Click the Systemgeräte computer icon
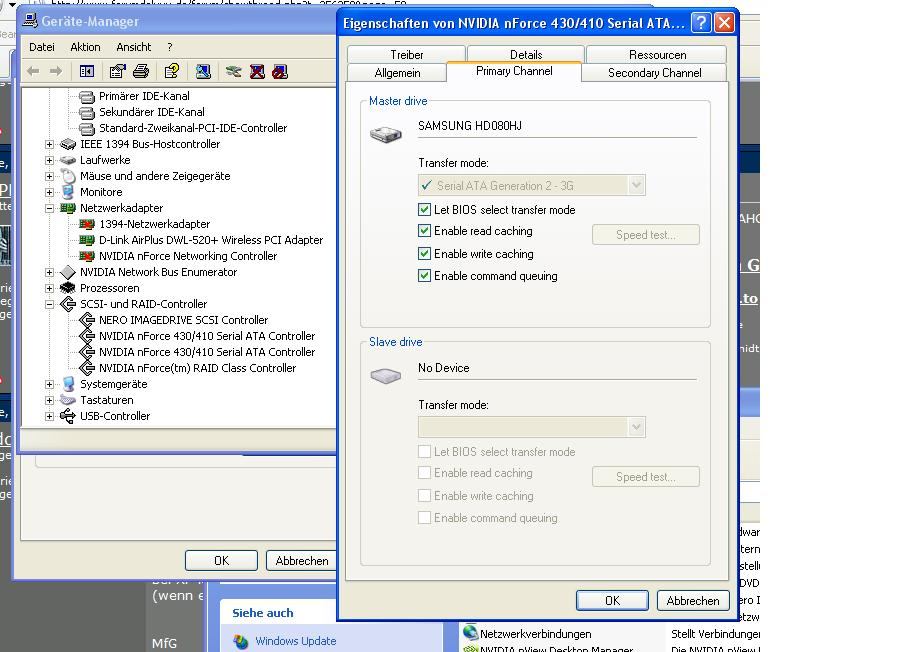Screen dimensions: 900x652 68,384
